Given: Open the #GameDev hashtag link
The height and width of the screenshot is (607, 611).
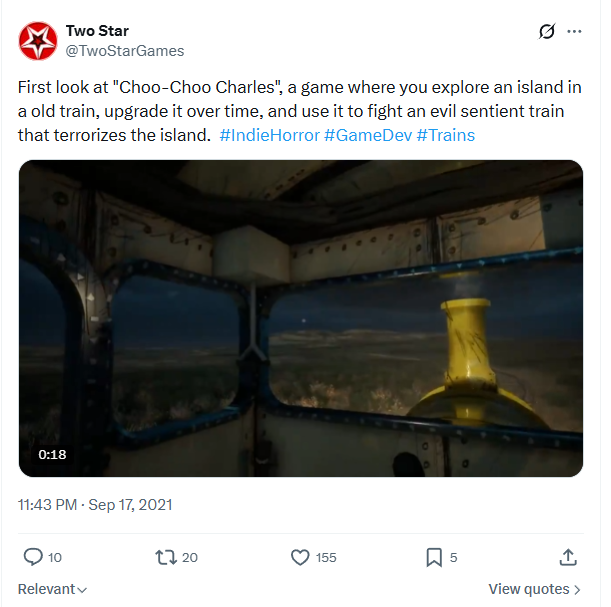Looking at the screenshot, I should coord(367,135).
